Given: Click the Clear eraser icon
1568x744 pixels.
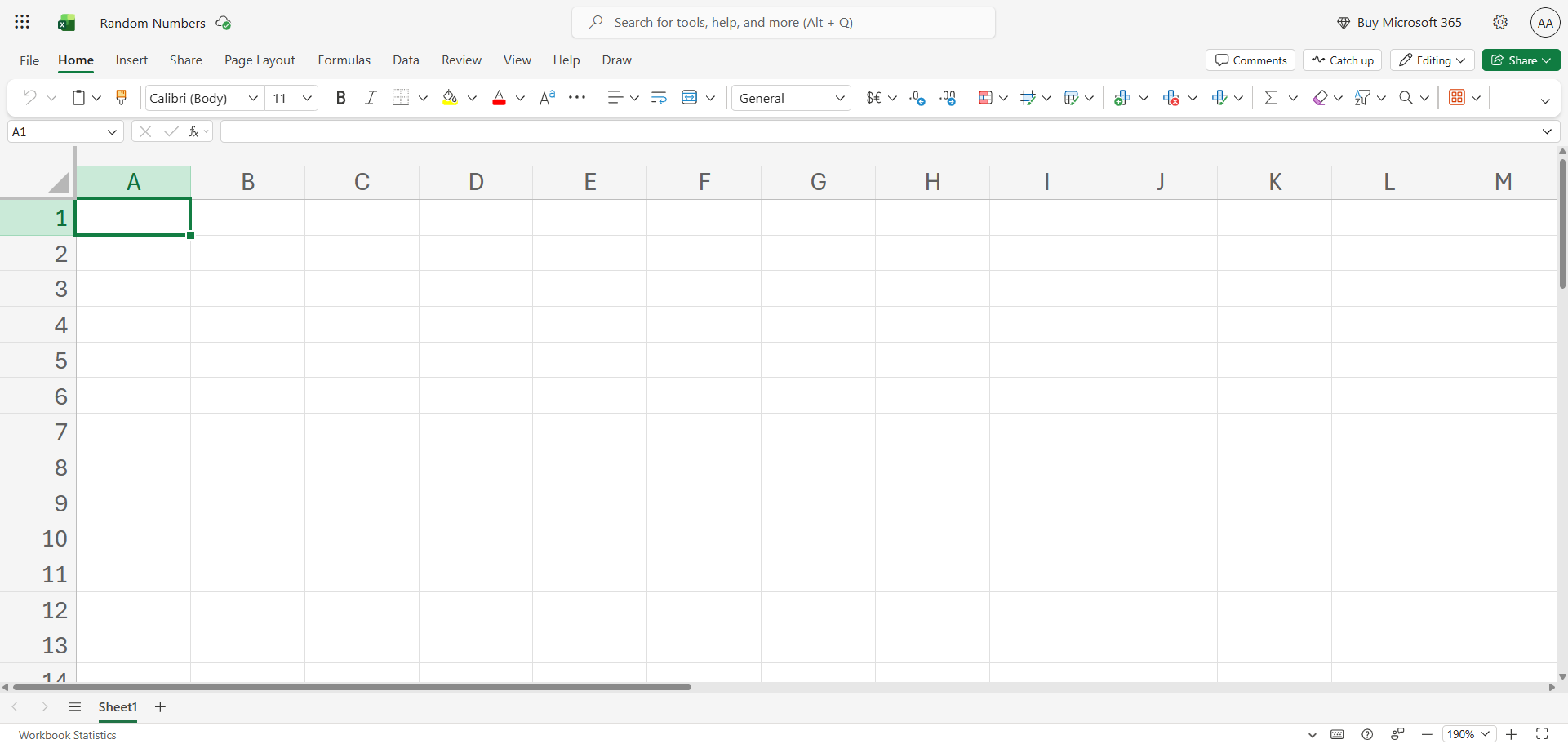Looking at the screenshot, I should 1320,98.
